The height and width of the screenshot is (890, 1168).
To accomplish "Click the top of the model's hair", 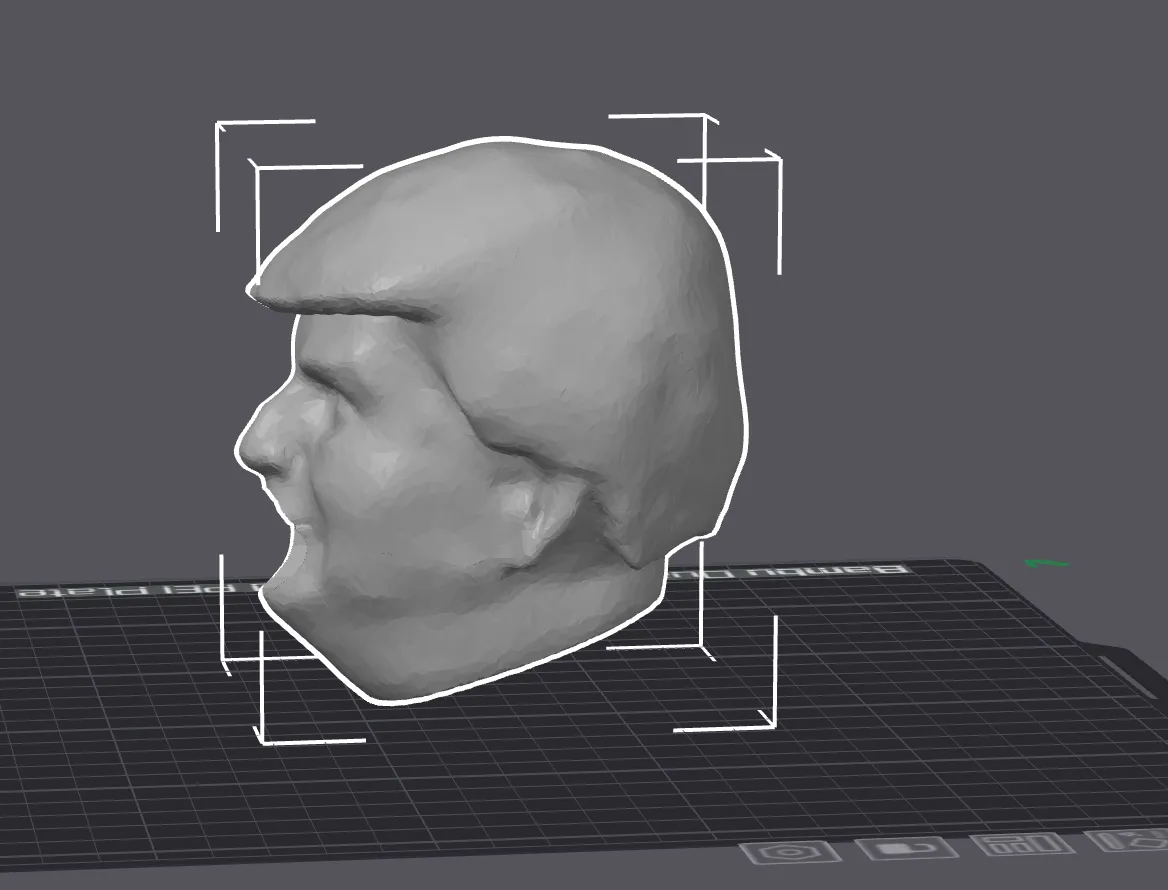I will click(x=507, y=160).
